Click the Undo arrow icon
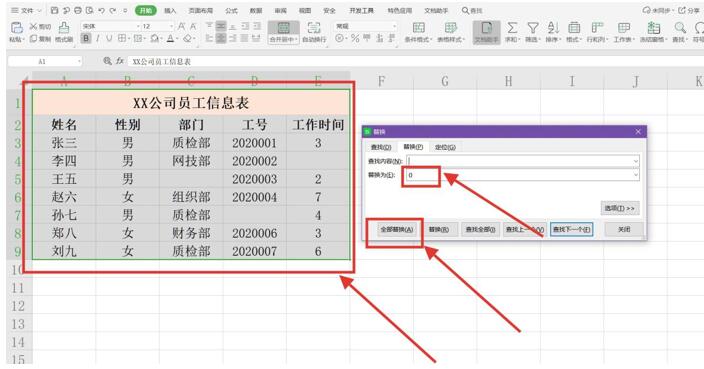This screenshot has height=369, width=704. pos(102,10)
